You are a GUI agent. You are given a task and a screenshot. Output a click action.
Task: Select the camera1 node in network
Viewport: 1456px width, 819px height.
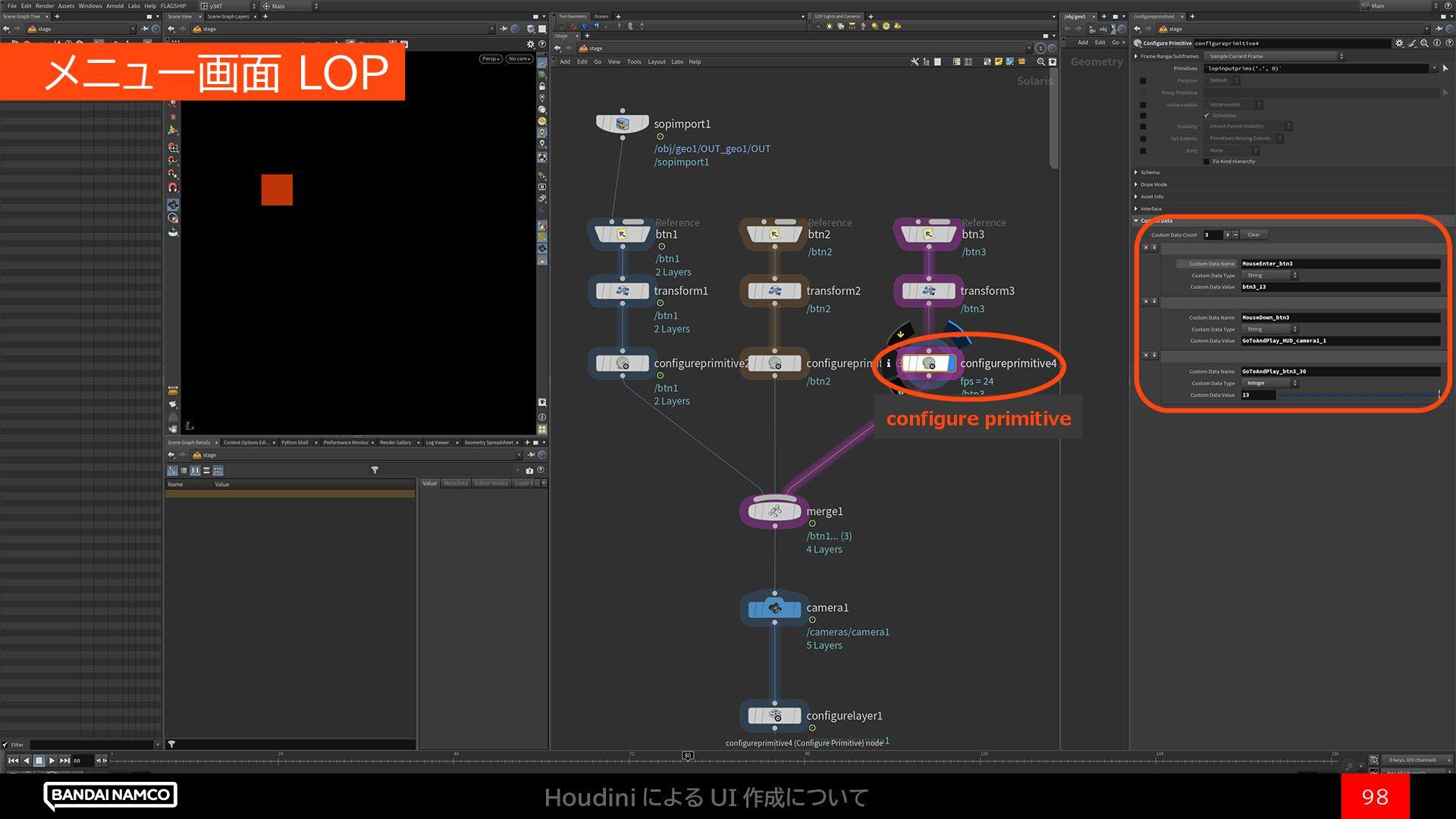pyautogui.click(x=774, y=608)
